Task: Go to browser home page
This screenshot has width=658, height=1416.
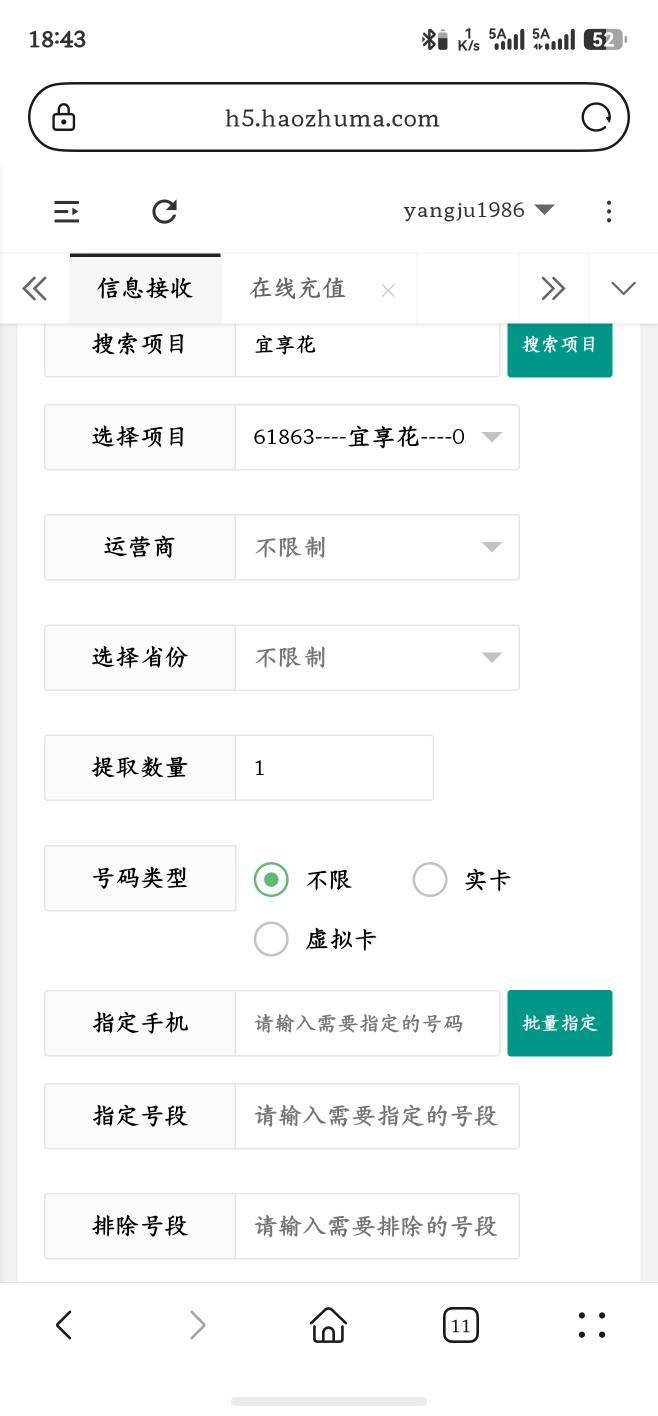Action: (x=328, y=1326)
